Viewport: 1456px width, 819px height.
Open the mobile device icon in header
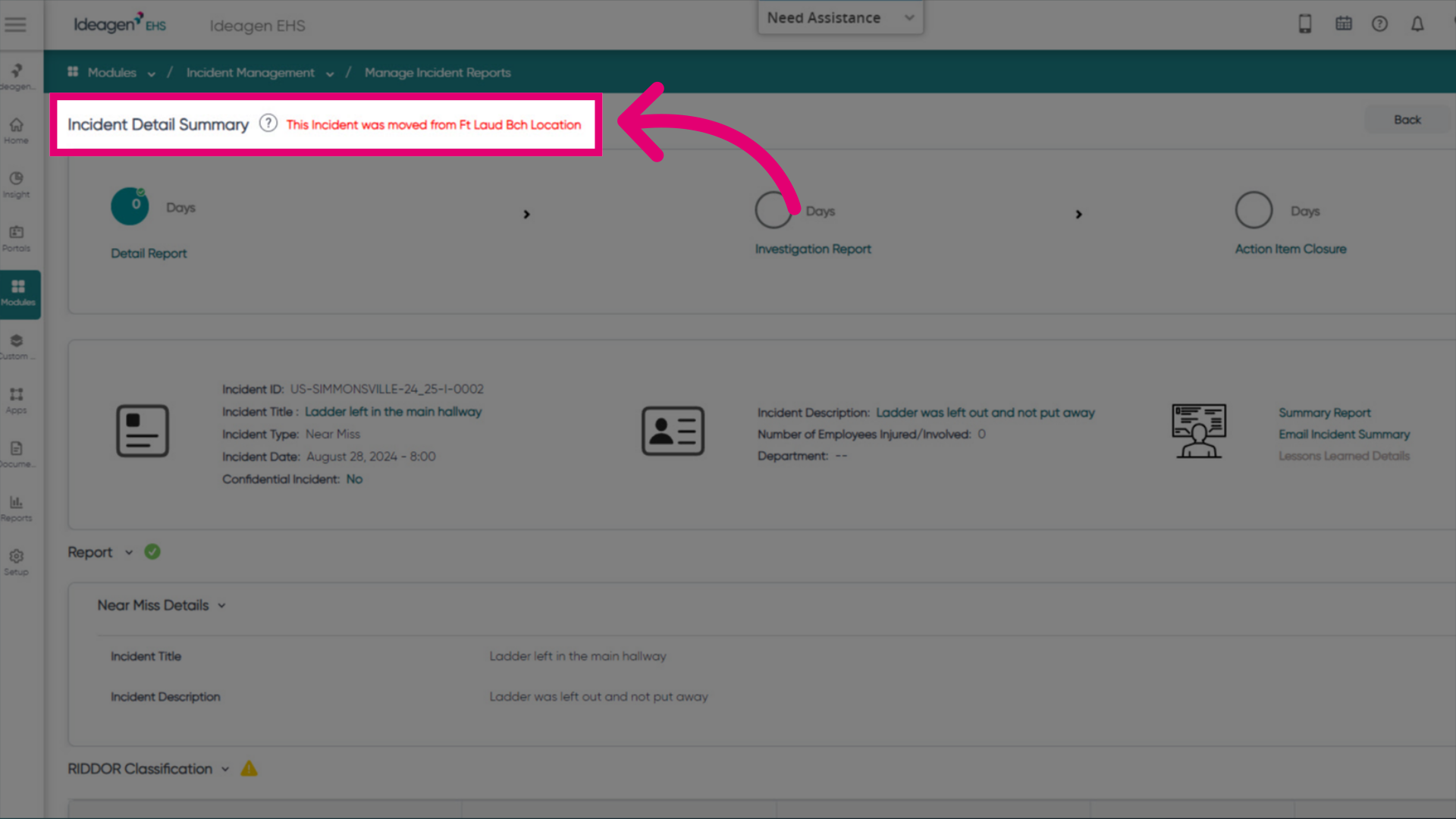(x=1304, y=24)
